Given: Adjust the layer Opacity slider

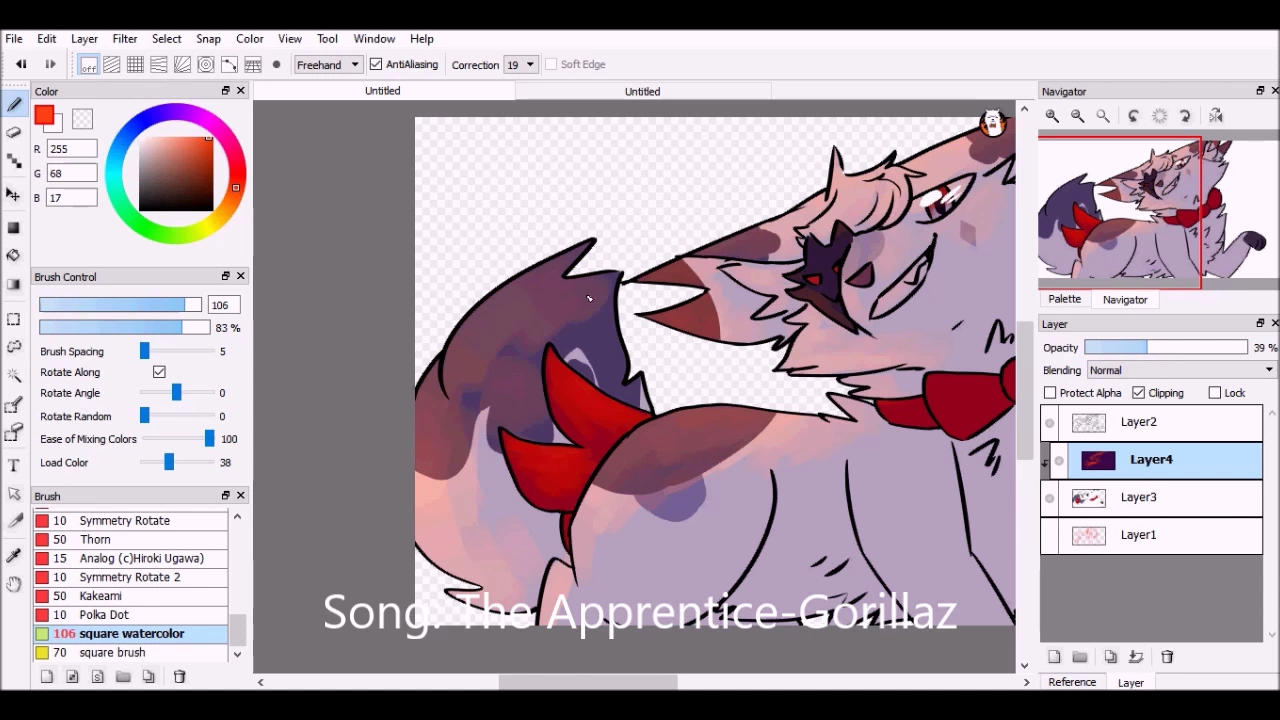Looking at the screenshot, I should pyautogui.click(x=1166, y=348).
